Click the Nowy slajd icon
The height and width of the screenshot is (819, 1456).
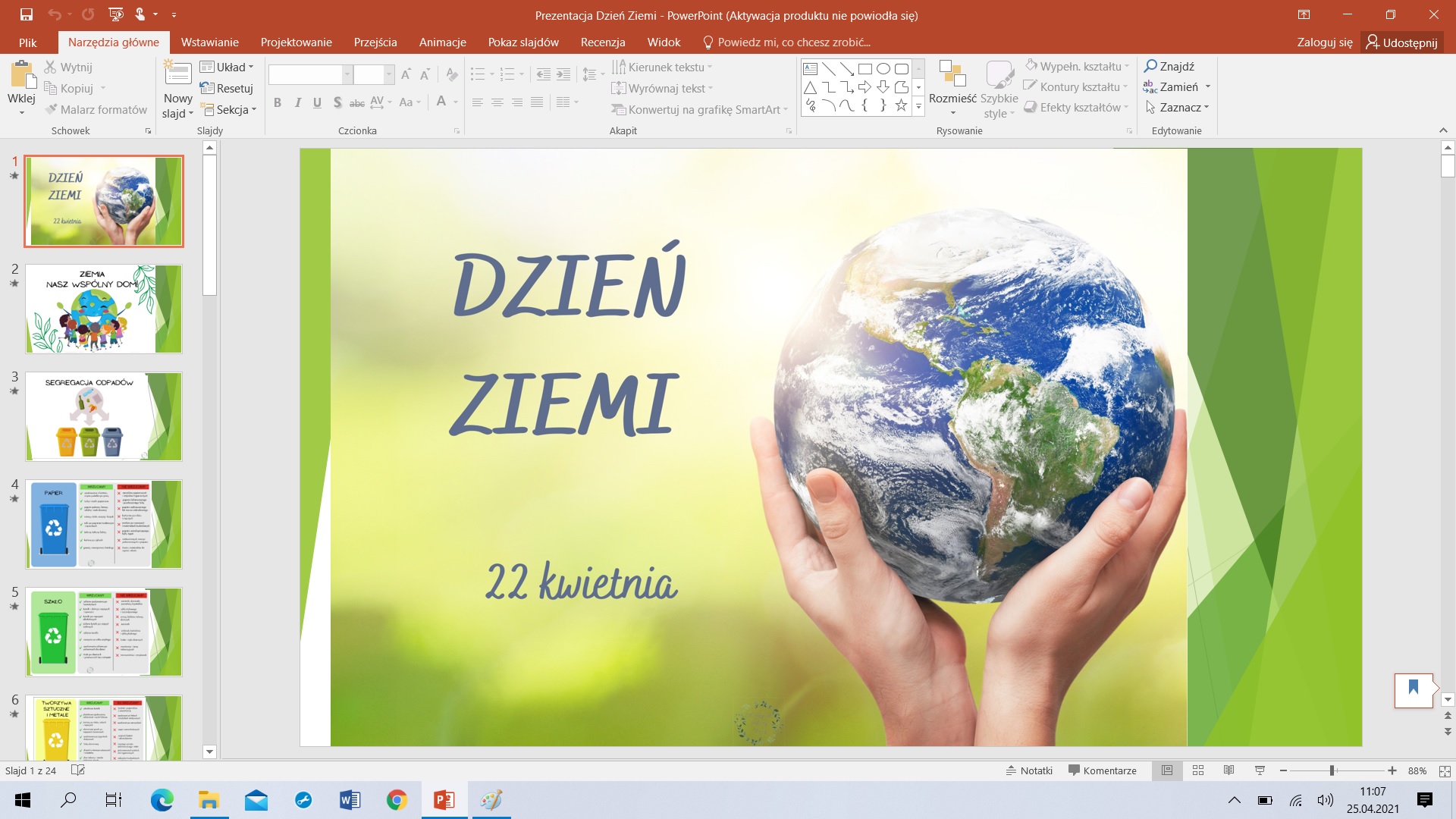click(x=177, y=75)
